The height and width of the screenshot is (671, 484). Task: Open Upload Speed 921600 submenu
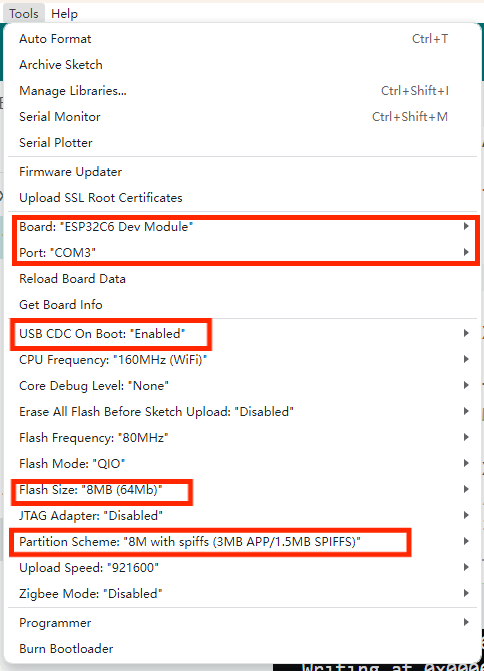242,568
